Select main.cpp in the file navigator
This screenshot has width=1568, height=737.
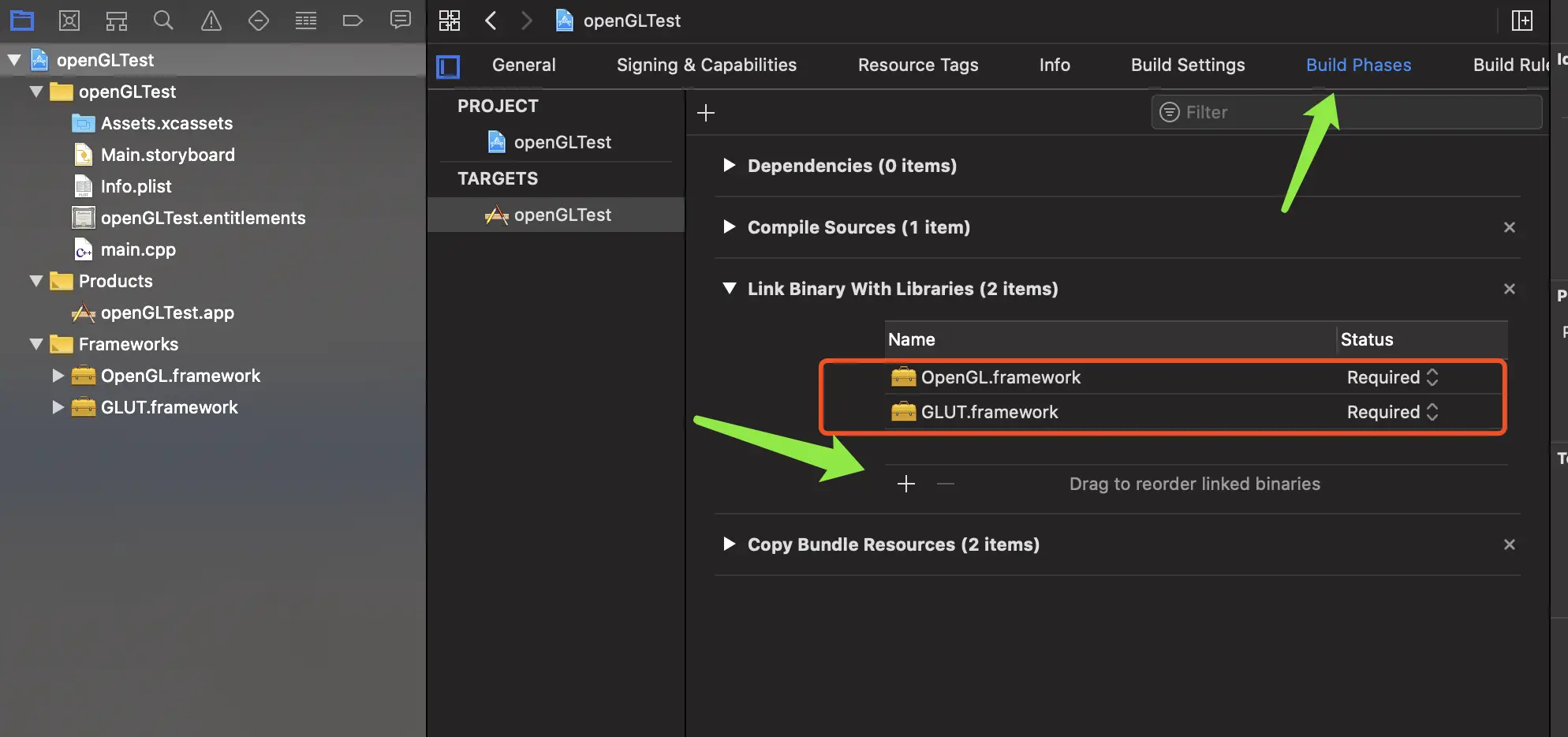138,249
